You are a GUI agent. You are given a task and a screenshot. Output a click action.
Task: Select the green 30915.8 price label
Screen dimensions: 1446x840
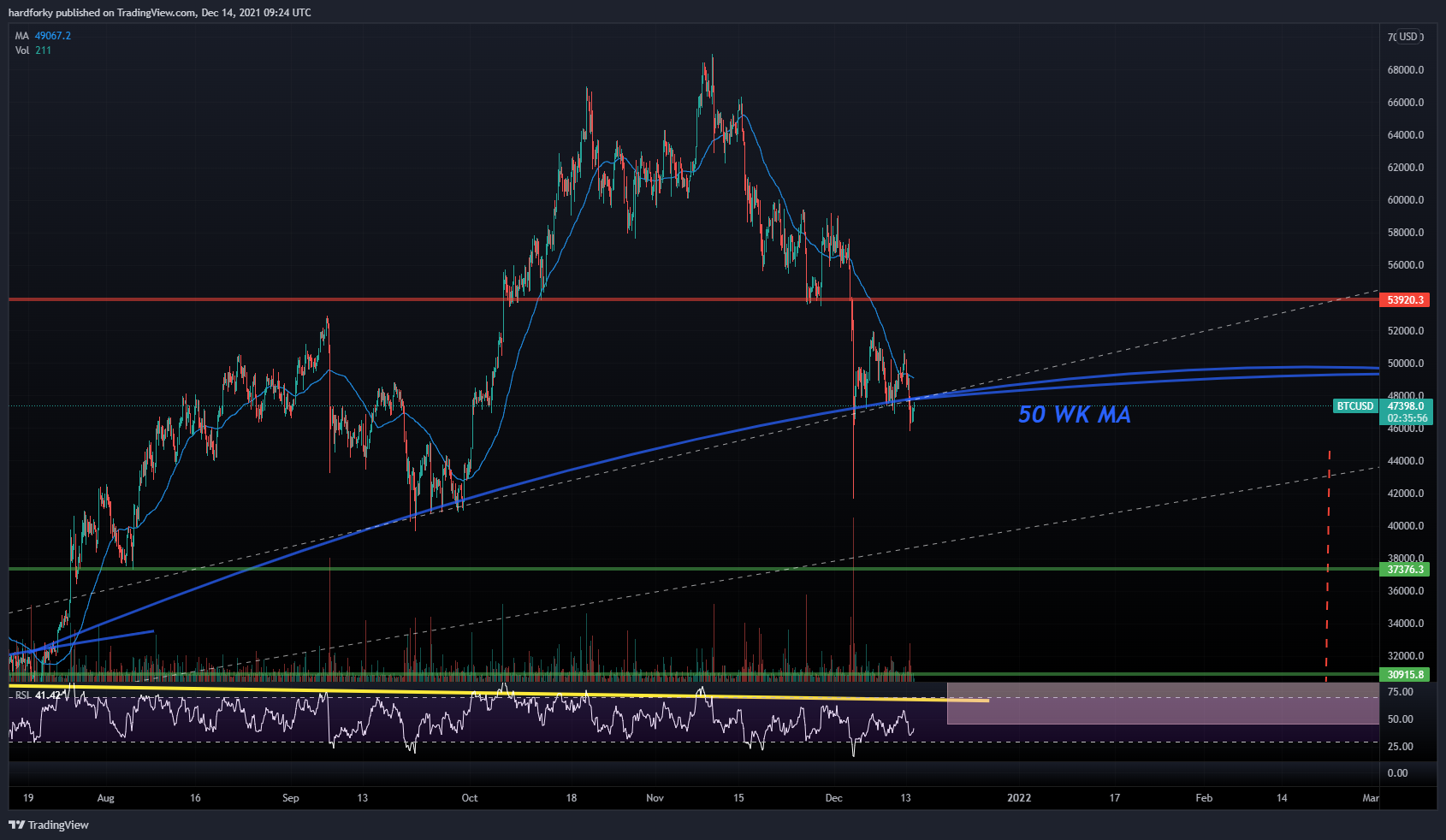1406,675
